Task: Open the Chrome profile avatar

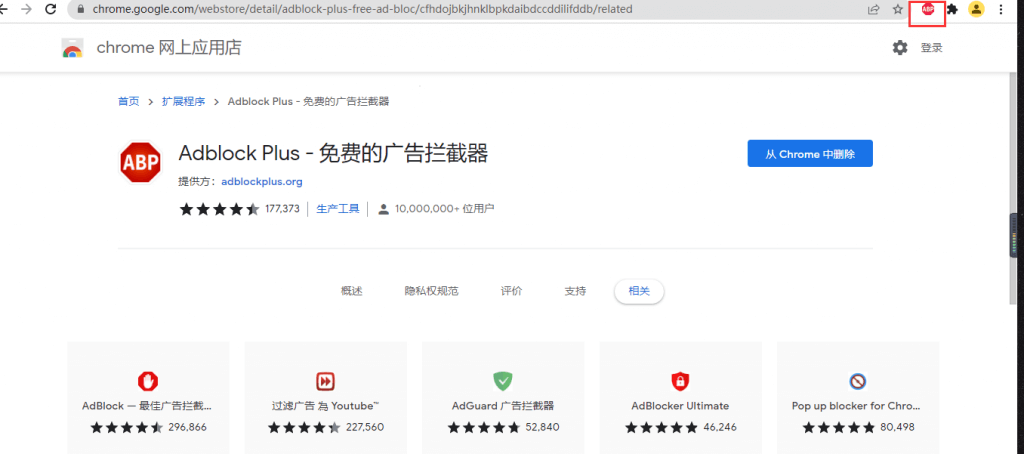Action: [x=976, y=9]
